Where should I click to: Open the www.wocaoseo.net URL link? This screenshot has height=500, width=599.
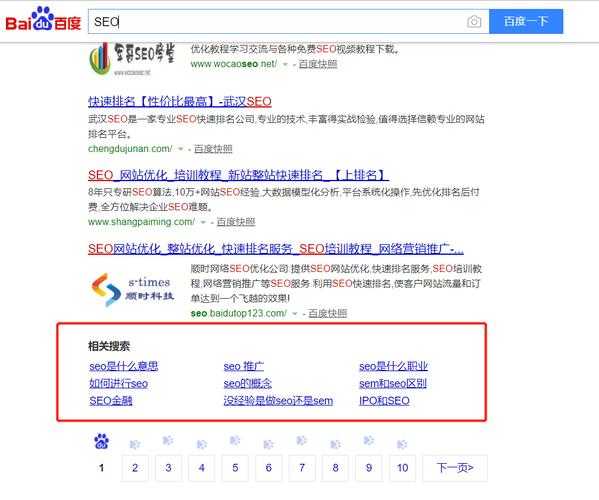pos(234,64)
